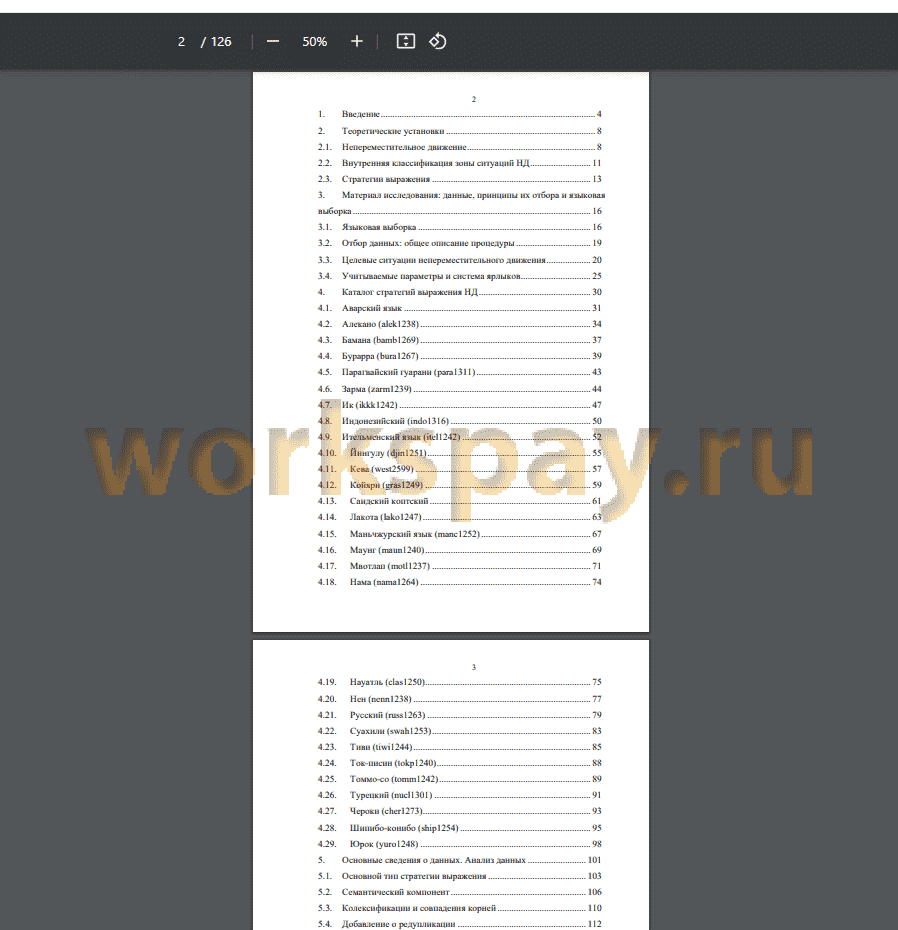Click the fit to page icon
This screenshot has width=898, height=930.
(x=406, y=42)
